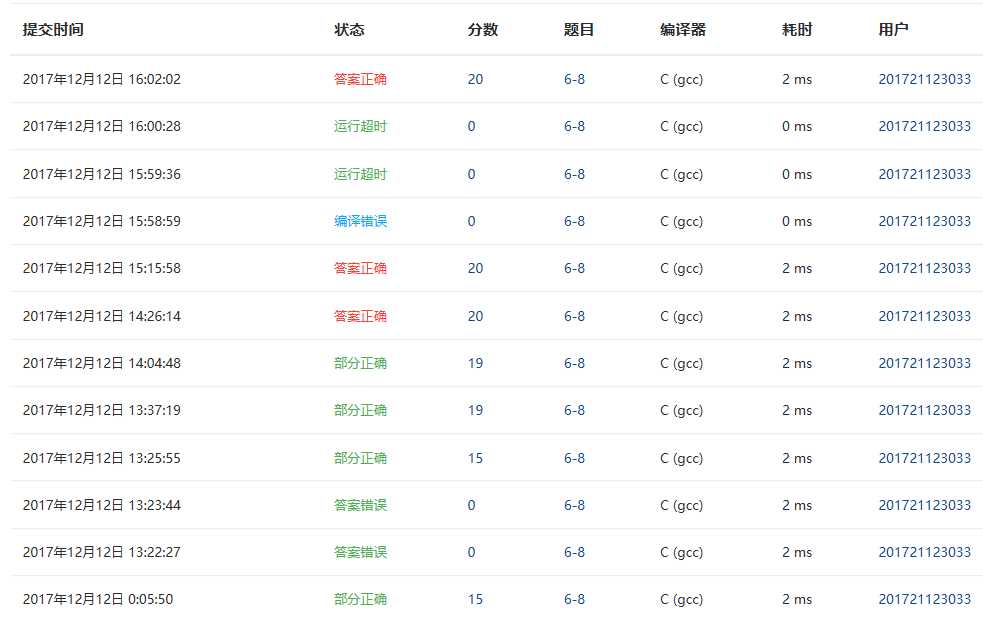
Task: Click score 19 in 13:37:19 row
Action: click(x=475, y=410)
